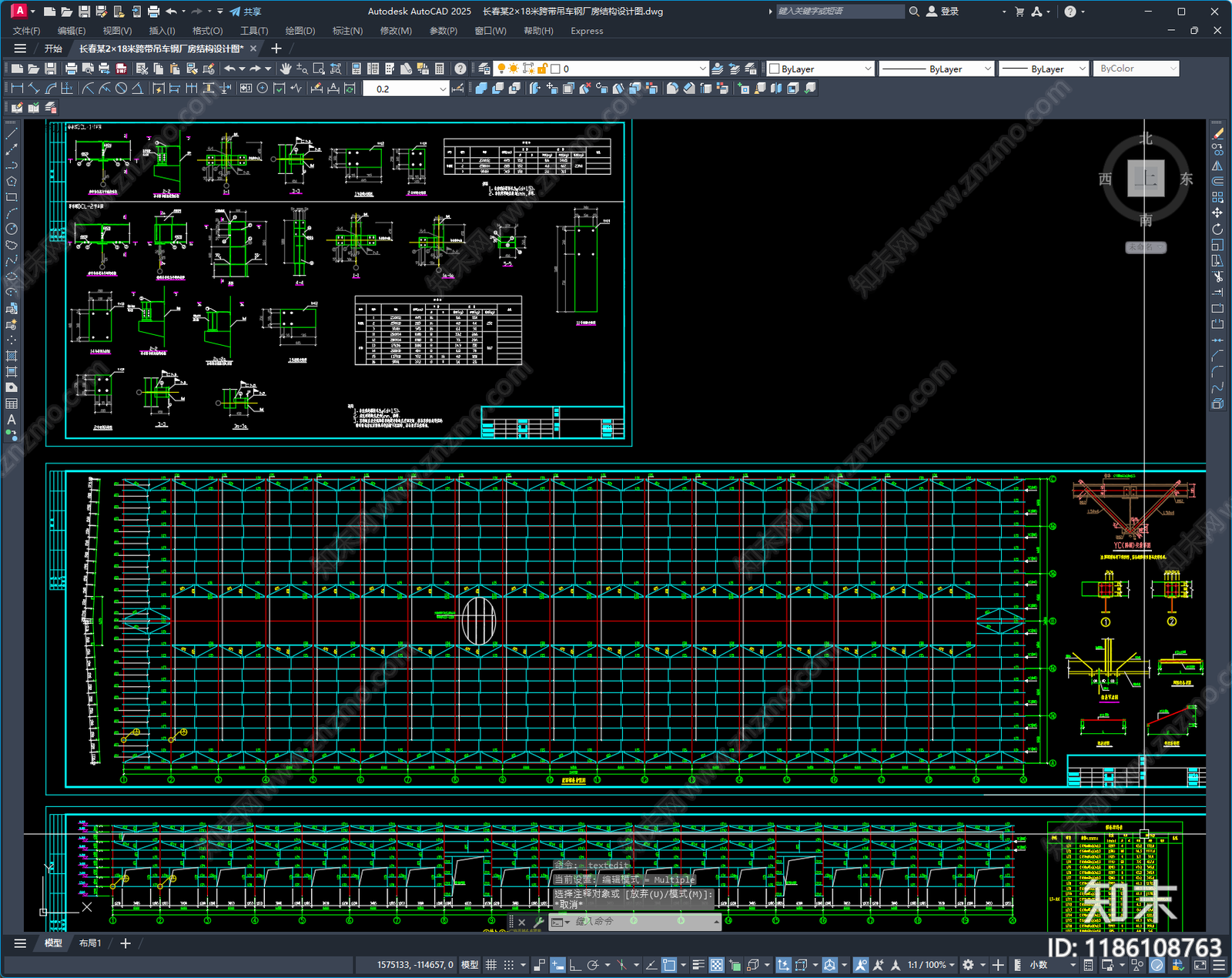Select the Pan hand tool

pos(286,69)
